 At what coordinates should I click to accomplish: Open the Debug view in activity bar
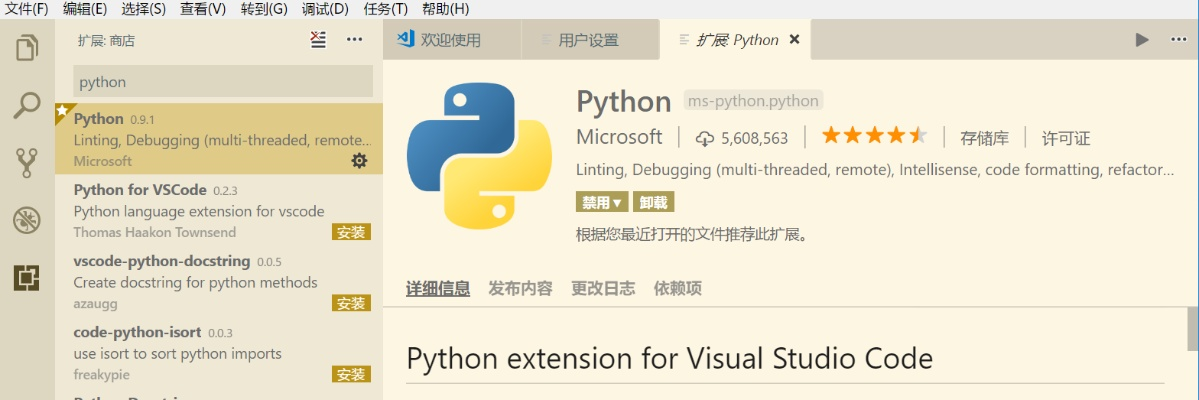click(x=27, y=220)
